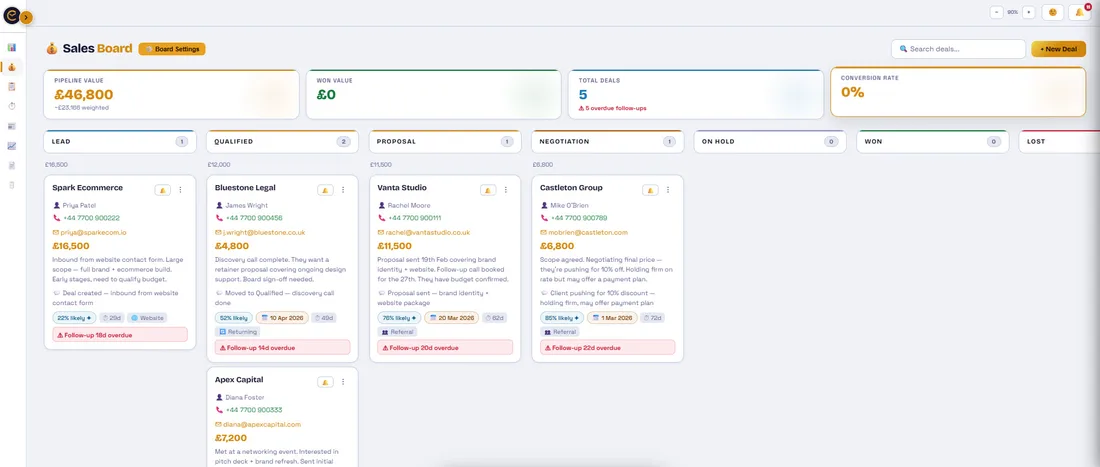Click the bell reminder icon on Spark Ecommerce

(163, 189)
